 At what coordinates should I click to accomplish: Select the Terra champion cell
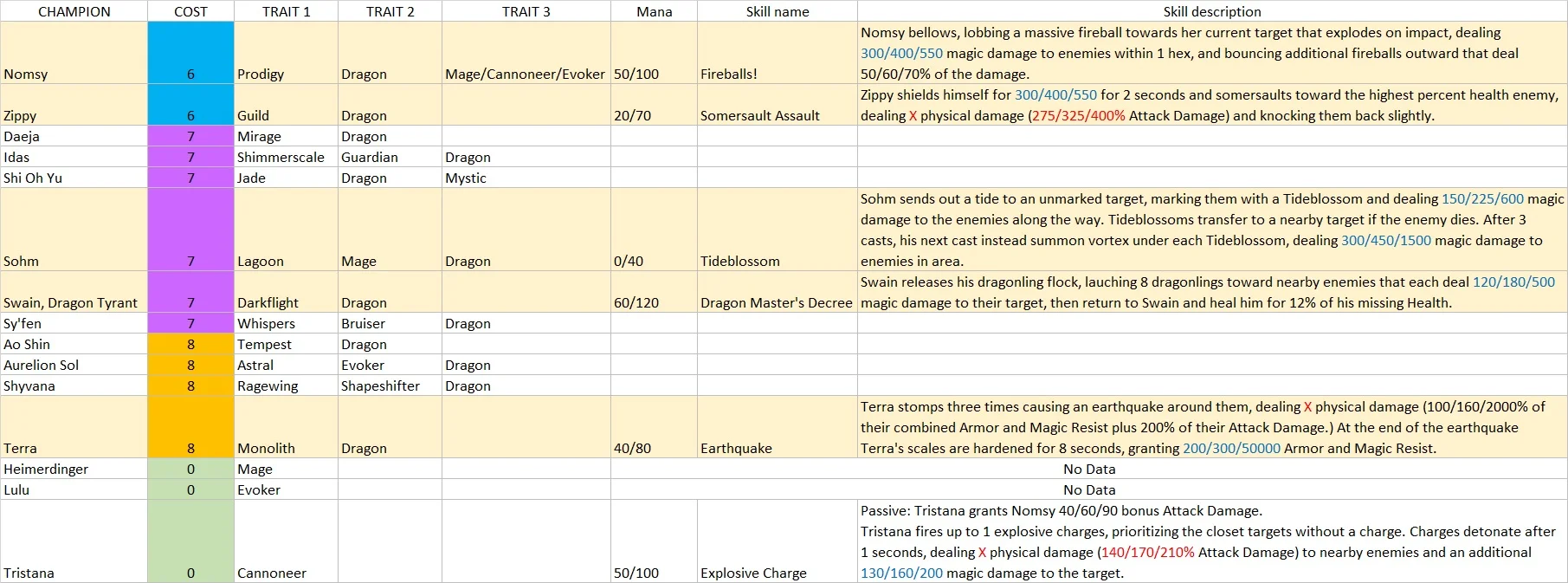coord(74,427)
